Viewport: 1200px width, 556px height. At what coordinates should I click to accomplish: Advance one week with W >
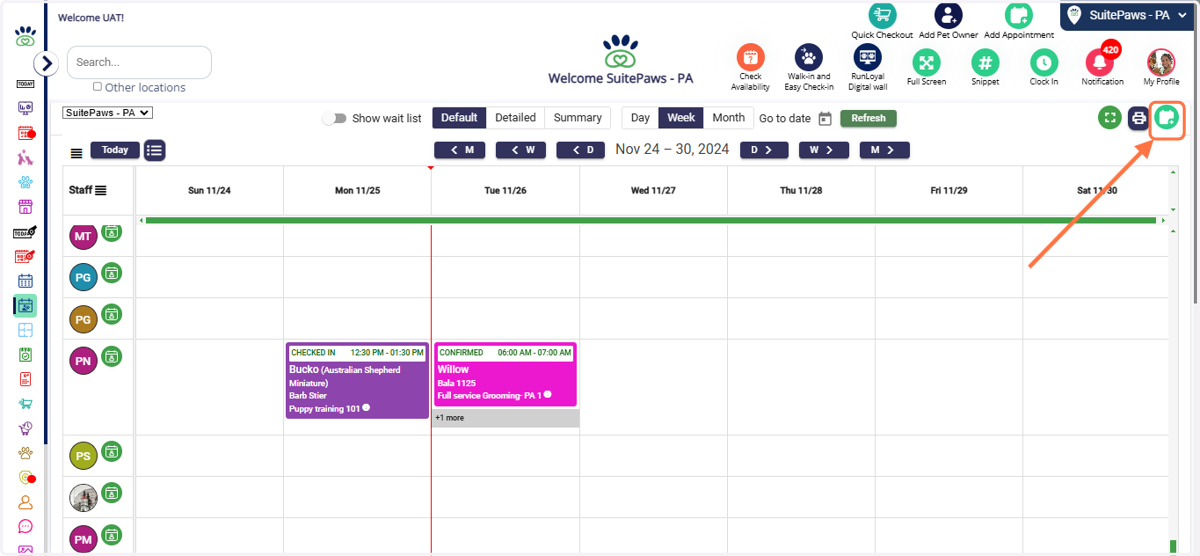824,150
